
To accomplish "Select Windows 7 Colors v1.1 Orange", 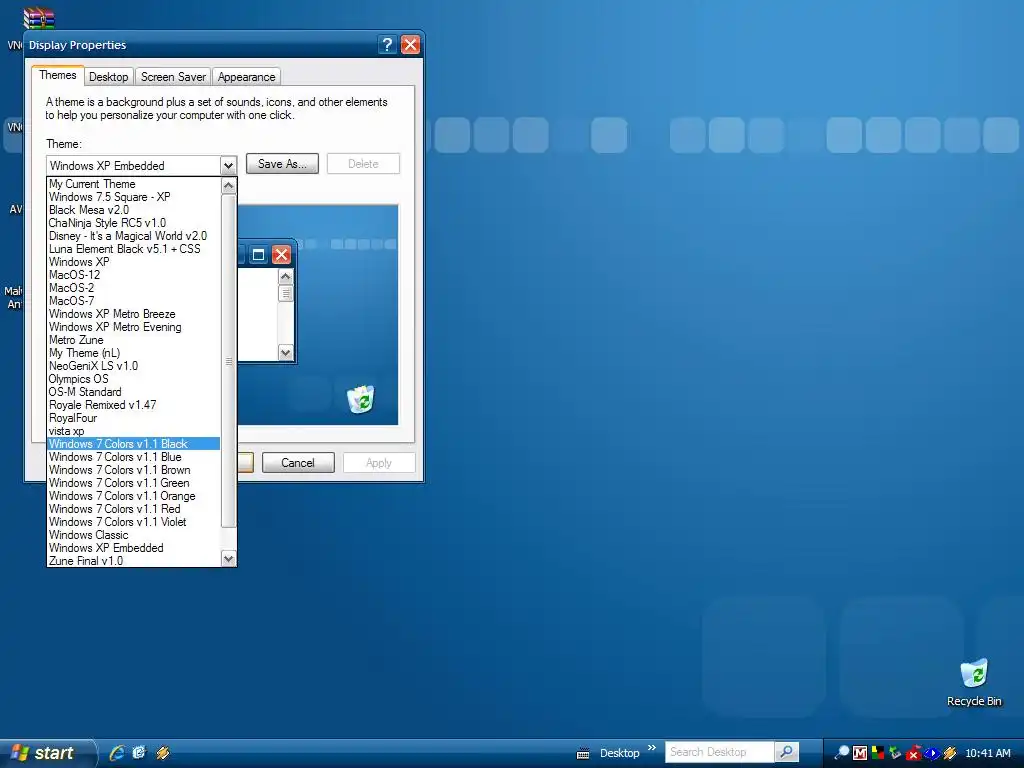I will (x=134, y=496).
